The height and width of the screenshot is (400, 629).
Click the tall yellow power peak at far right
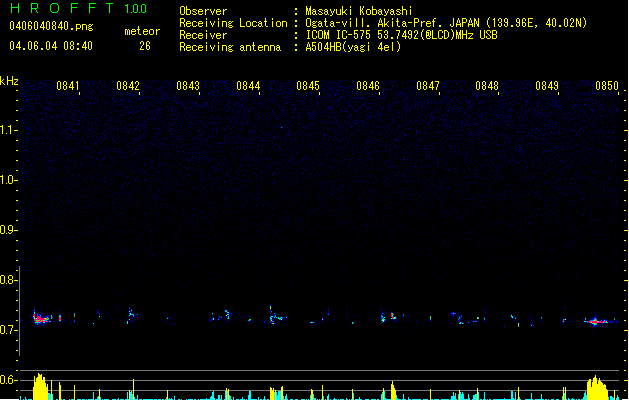(x=597, y=388)
